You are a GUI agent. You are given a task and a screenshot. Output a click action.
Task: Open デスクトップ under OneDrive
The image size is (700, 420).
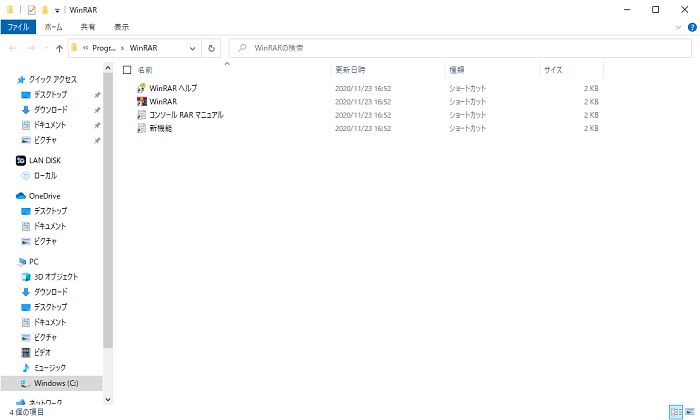pos(50,211)
